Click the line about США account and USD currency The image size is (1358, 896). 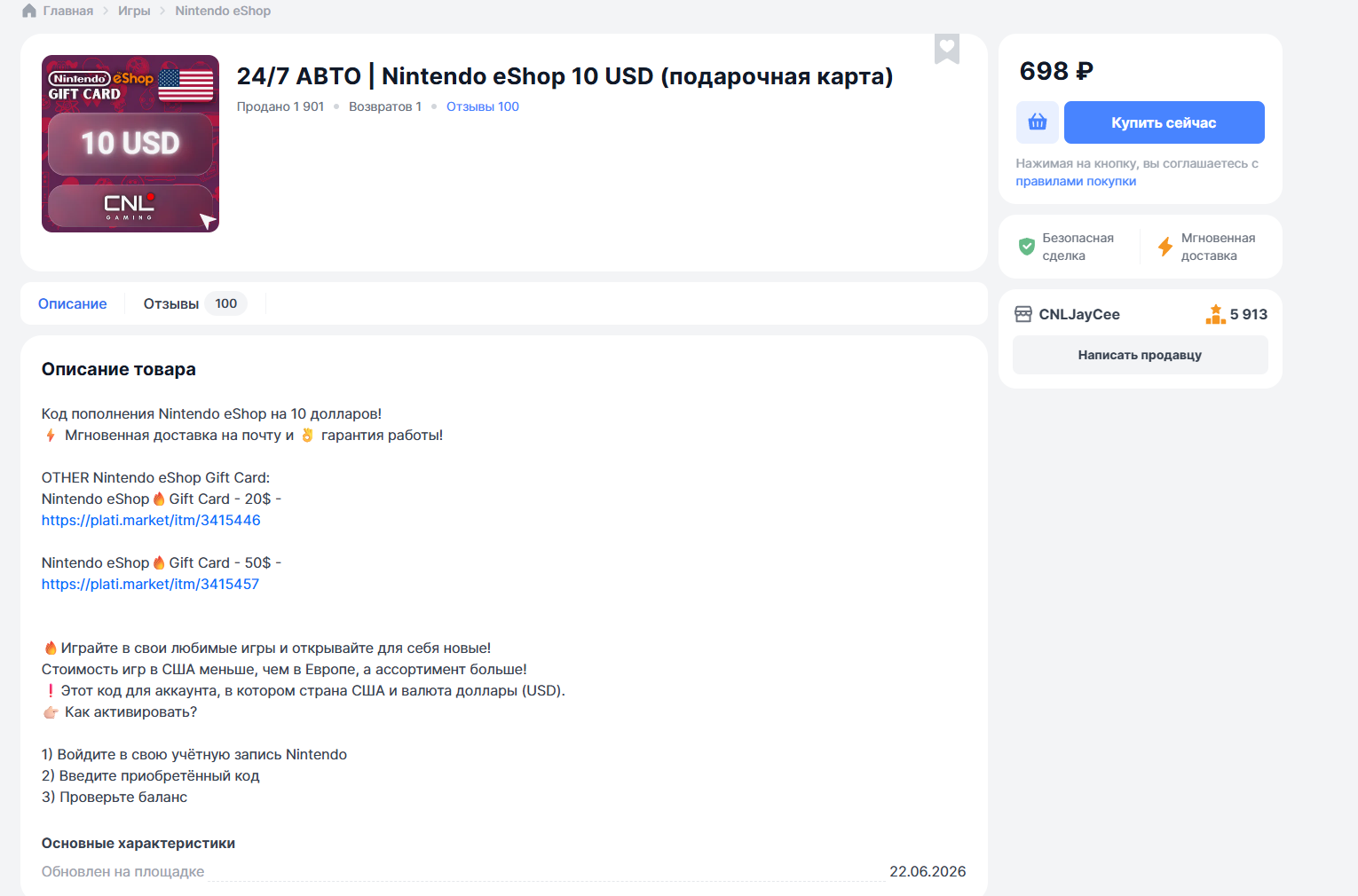(x=304, y=690)
